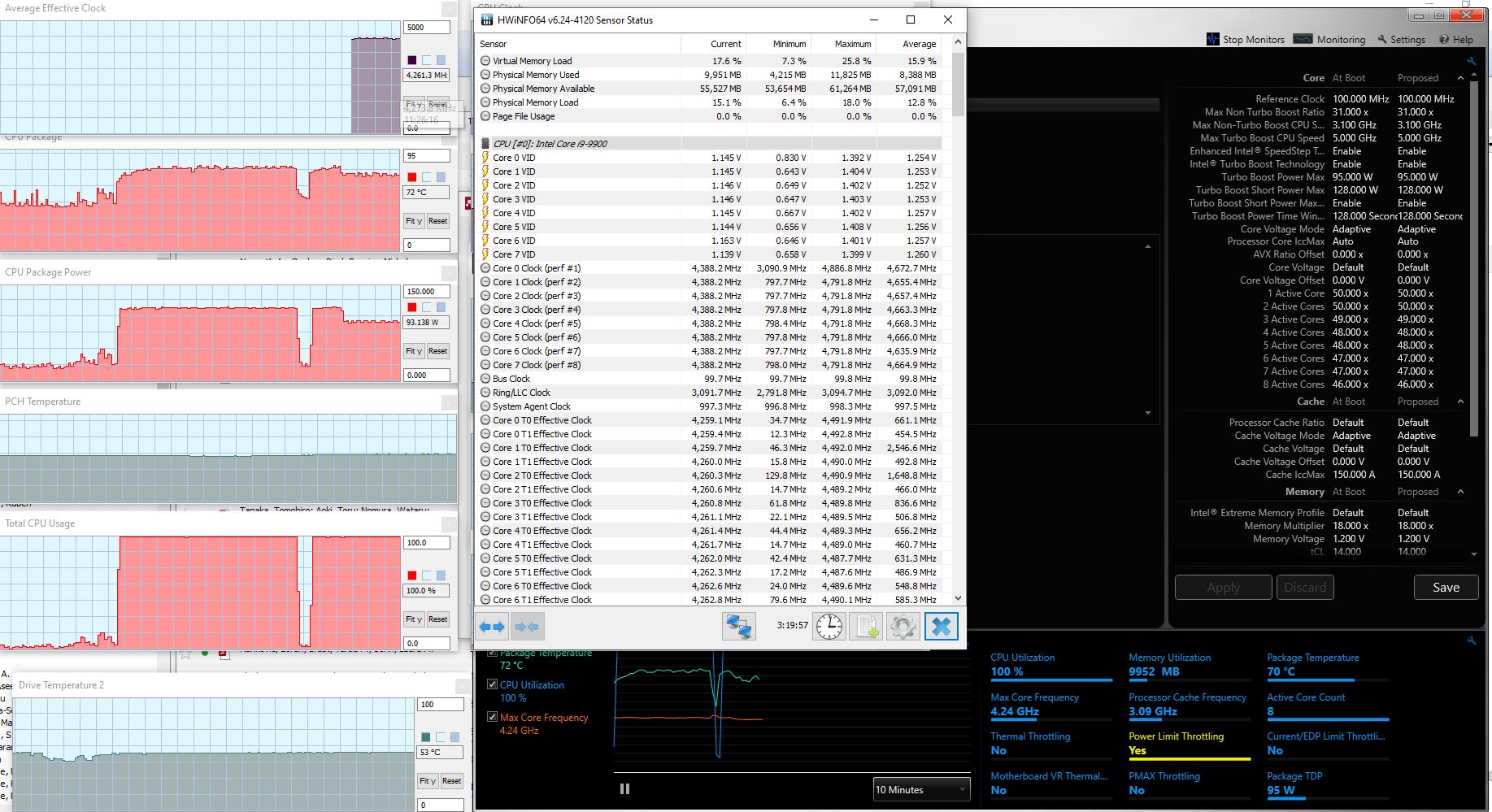Collapse the Cache settings section

click(1460, 402)
